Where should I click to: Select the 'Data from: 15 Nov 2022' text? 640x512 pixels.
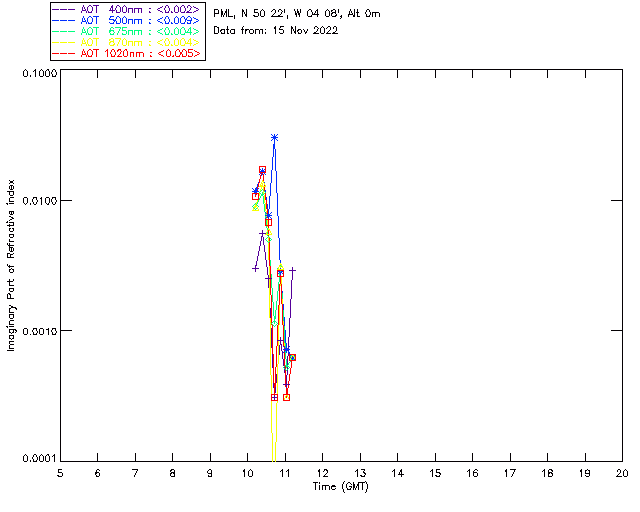click(276, 31)
